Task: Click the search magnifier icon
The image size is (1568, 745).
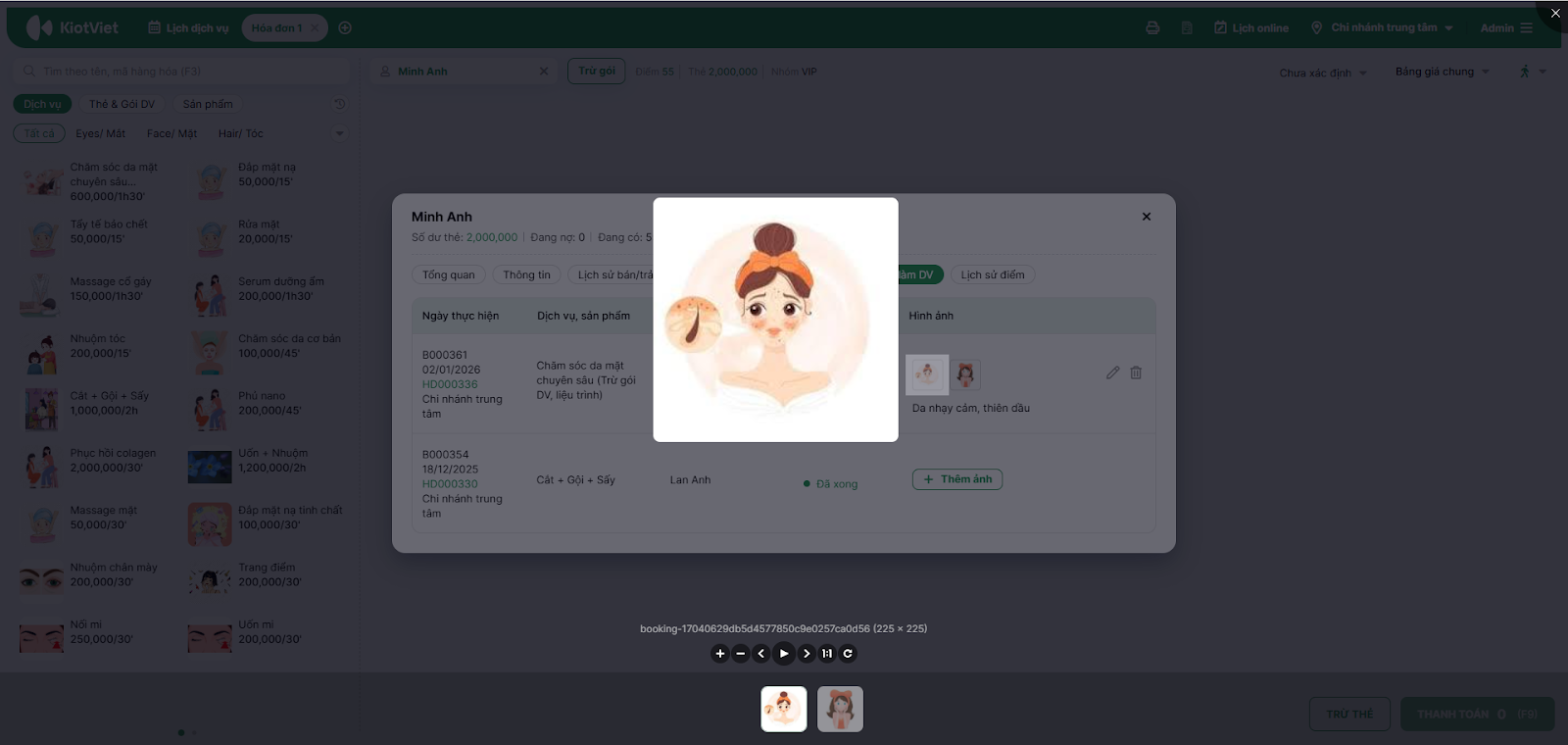Action: (x=29, y=72)
